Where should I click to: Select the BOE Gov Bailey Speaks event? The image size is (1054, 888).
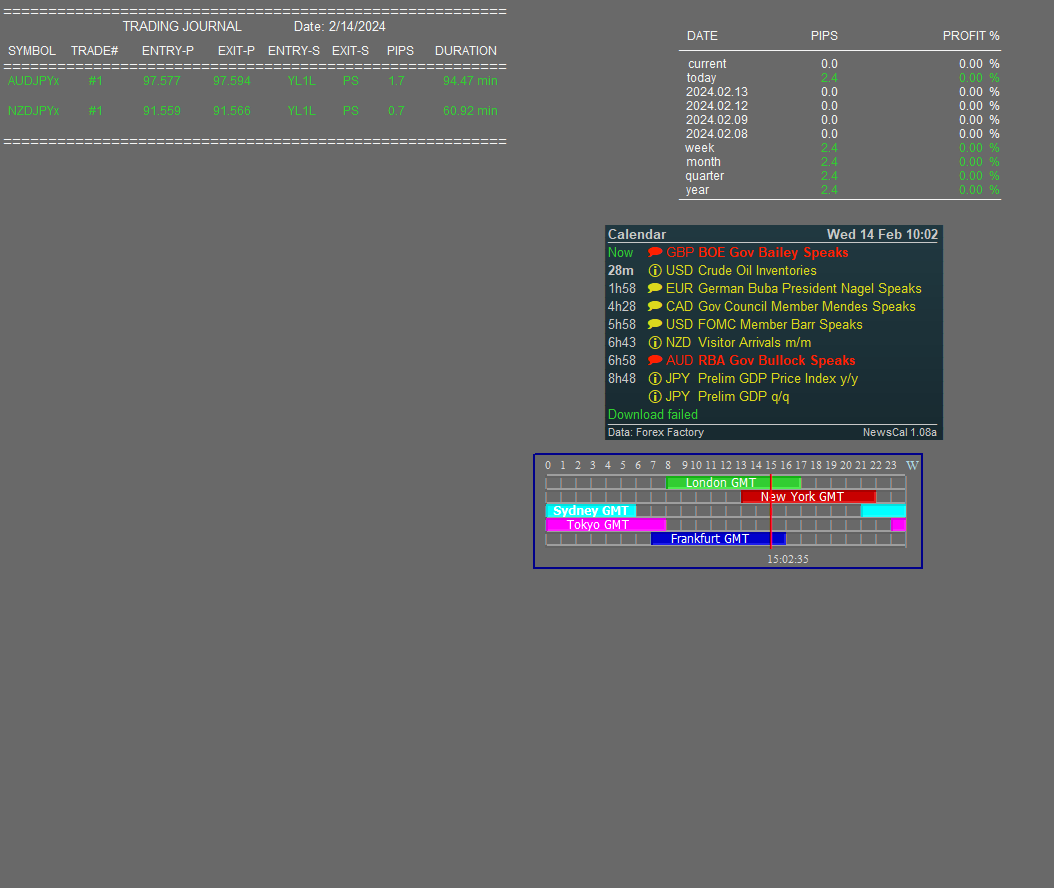pyautogui.click(x=773, y=253)
